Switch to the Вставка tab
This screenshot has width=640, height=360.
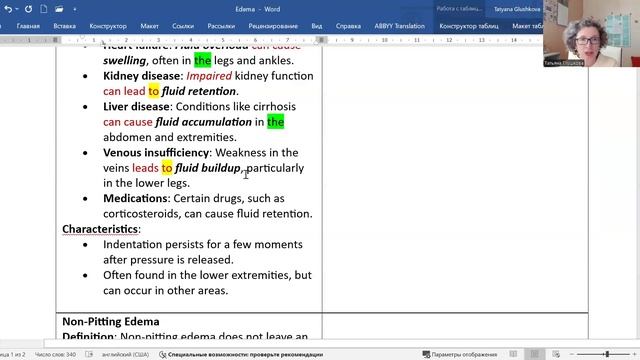coord(64,26)
